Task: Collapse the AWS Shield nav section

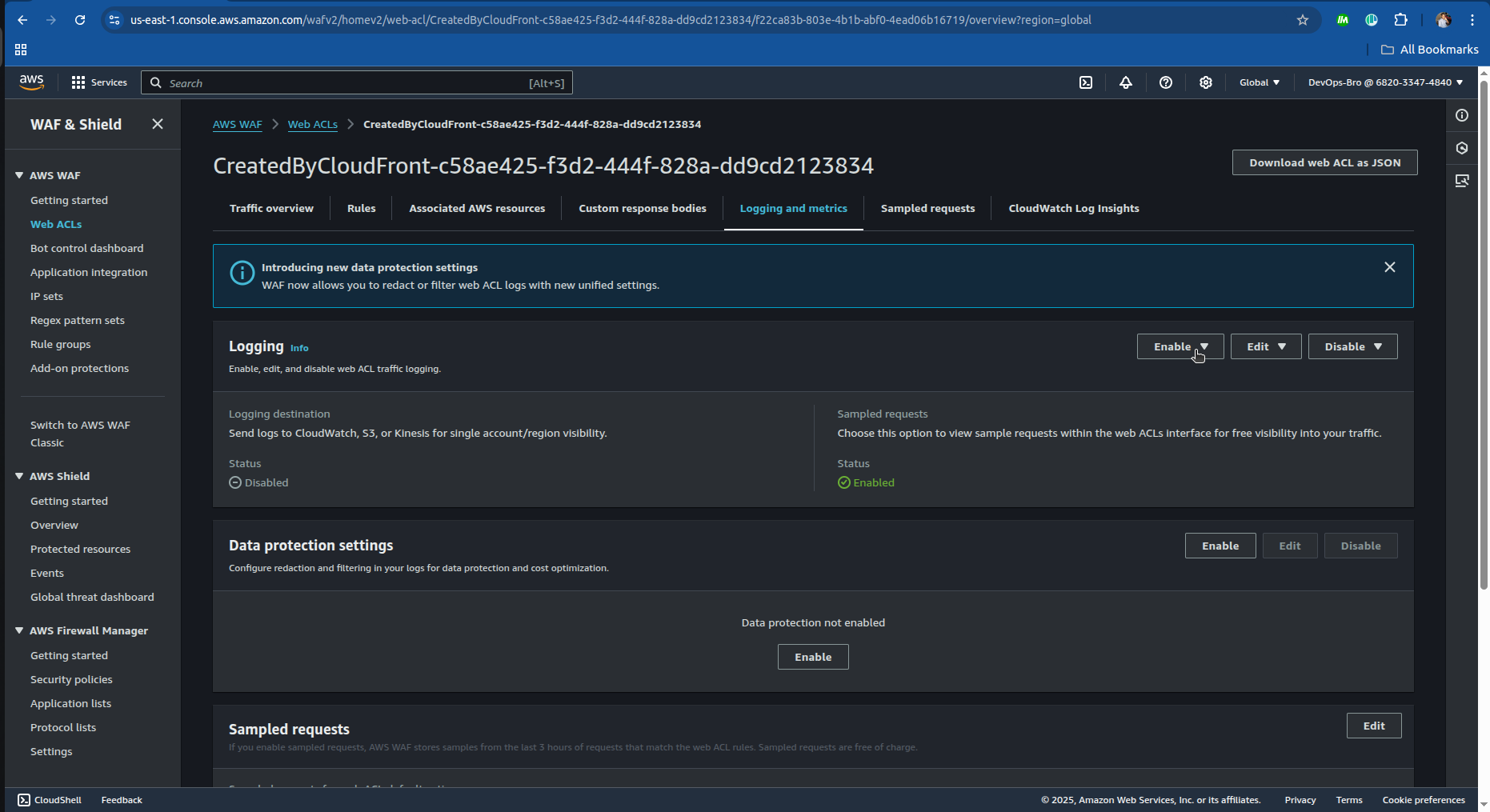Action: 19,476
